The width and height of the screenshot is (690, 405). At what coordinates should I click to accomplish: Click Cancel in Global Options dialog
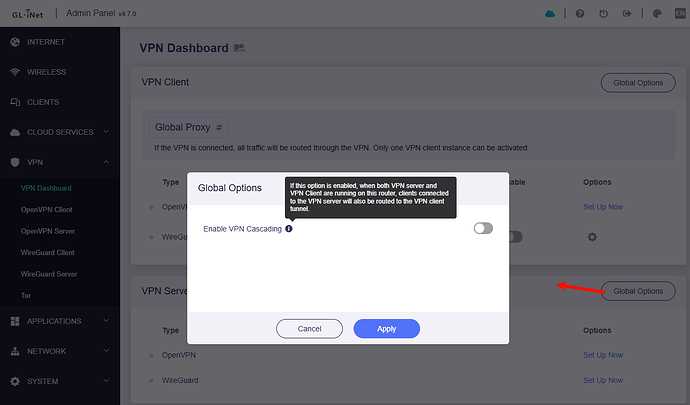point(309,329)
